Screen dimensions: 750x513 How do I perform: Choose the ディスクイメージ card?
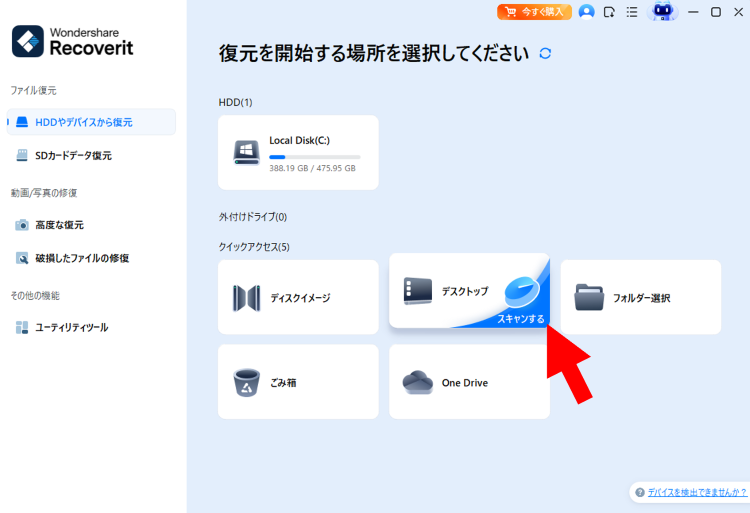click(x=298, y=297)
